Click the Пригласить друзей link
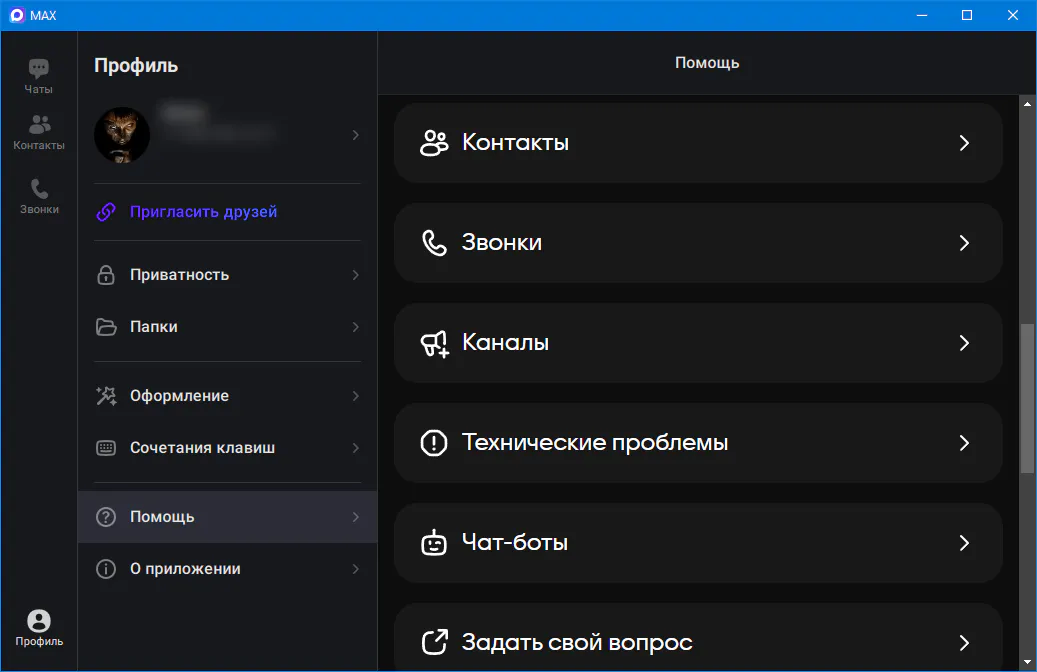This screenshot has height=672, width=1037. click(x=203, y=212)
